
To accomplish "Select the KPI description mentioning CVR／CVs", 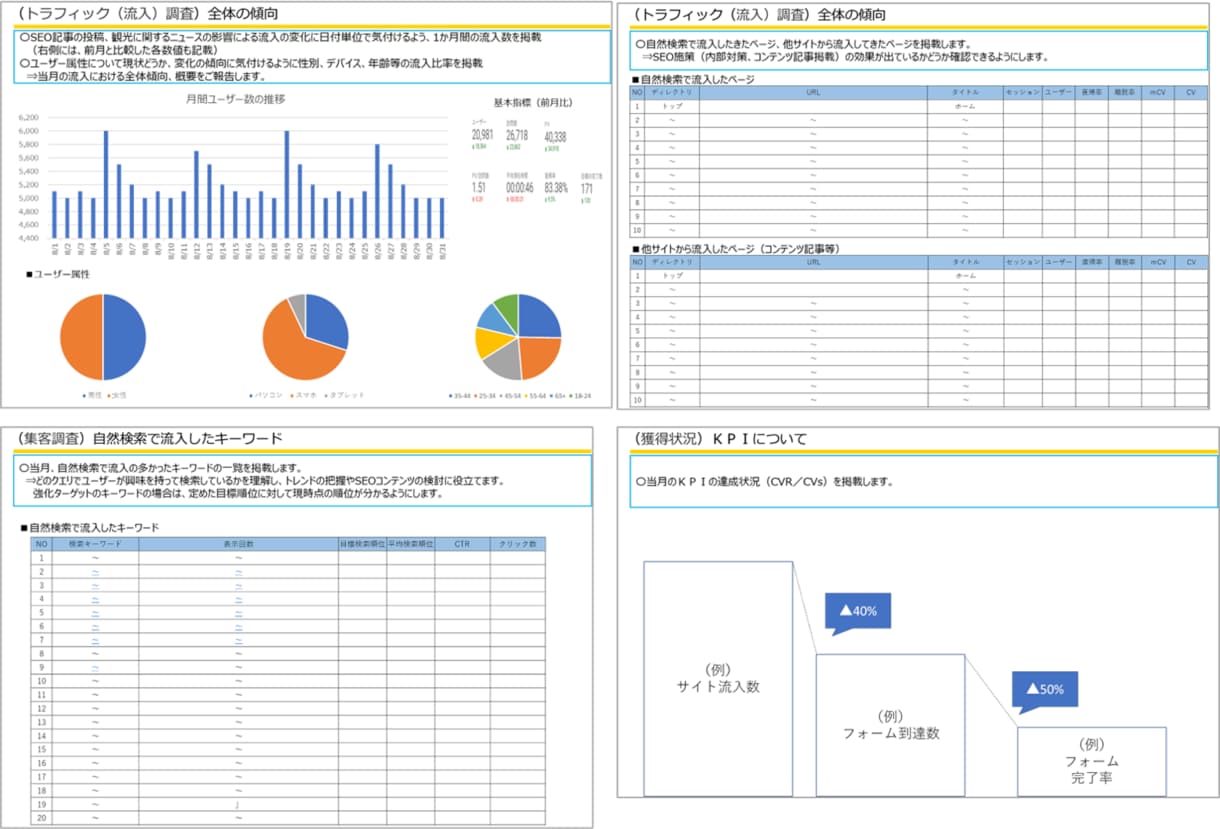I will point(764,481).
